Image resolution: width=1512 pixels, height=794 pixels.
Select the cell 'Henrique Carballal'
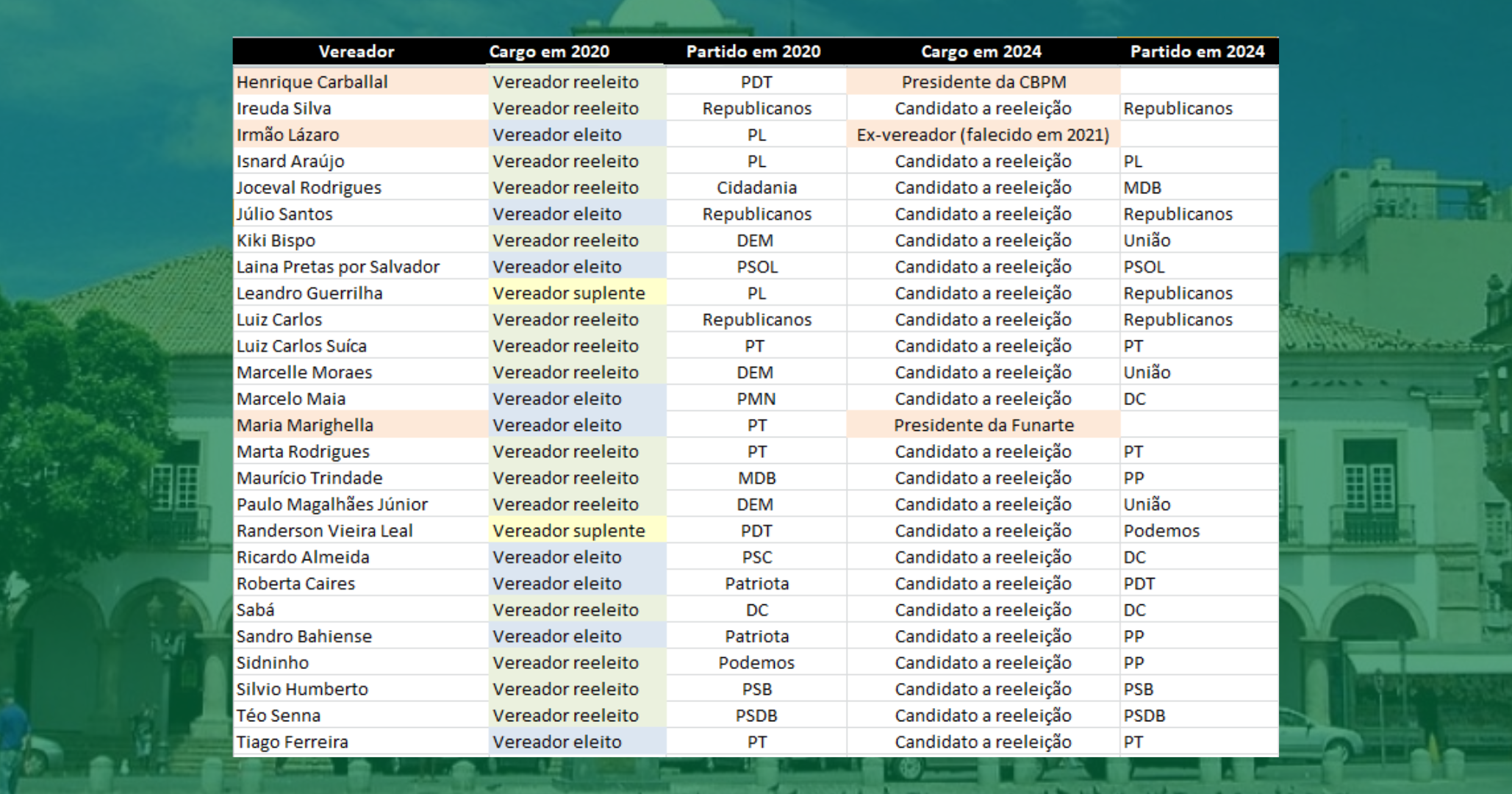tap(360, 82)
